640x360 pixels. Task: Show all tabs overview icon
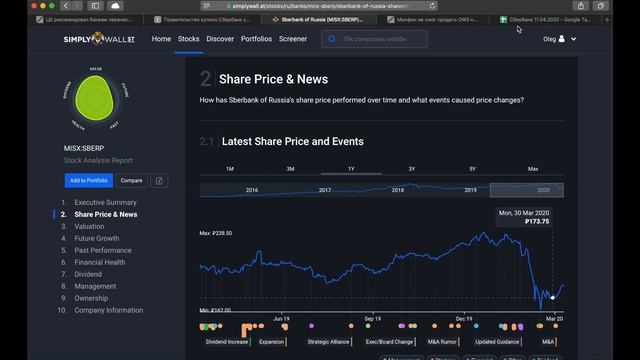point(601,6)
